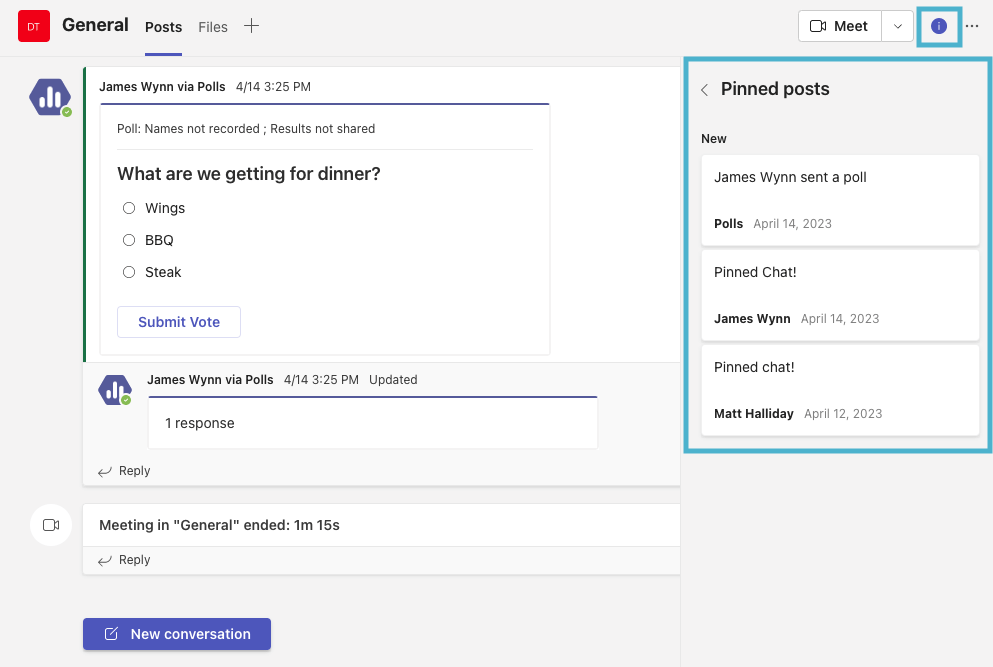The width and height of the screenshot is (993, 667).
Task: Select the Wings poll option
Action: [x=129, y=208]
